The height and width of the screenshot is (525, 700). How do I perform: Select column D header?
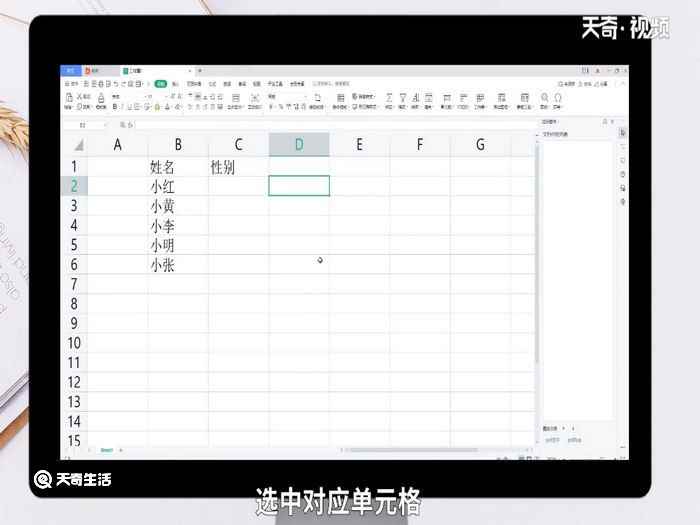point(298,145)
